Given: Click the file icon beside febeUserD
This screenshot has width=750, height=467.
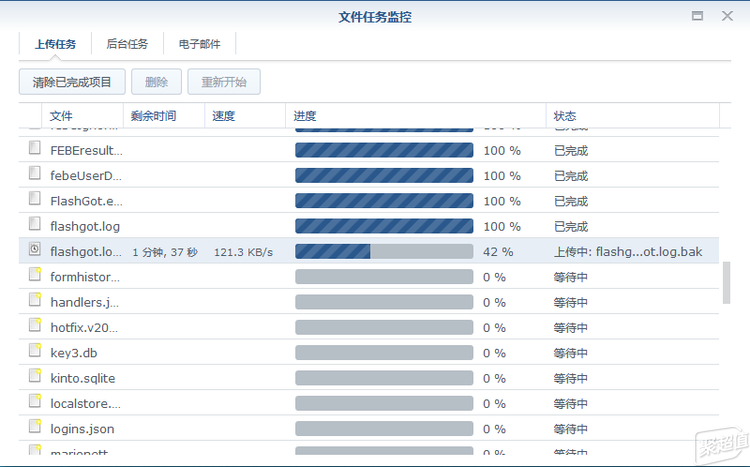Looking at the screenshot, I should click(34, 175).
